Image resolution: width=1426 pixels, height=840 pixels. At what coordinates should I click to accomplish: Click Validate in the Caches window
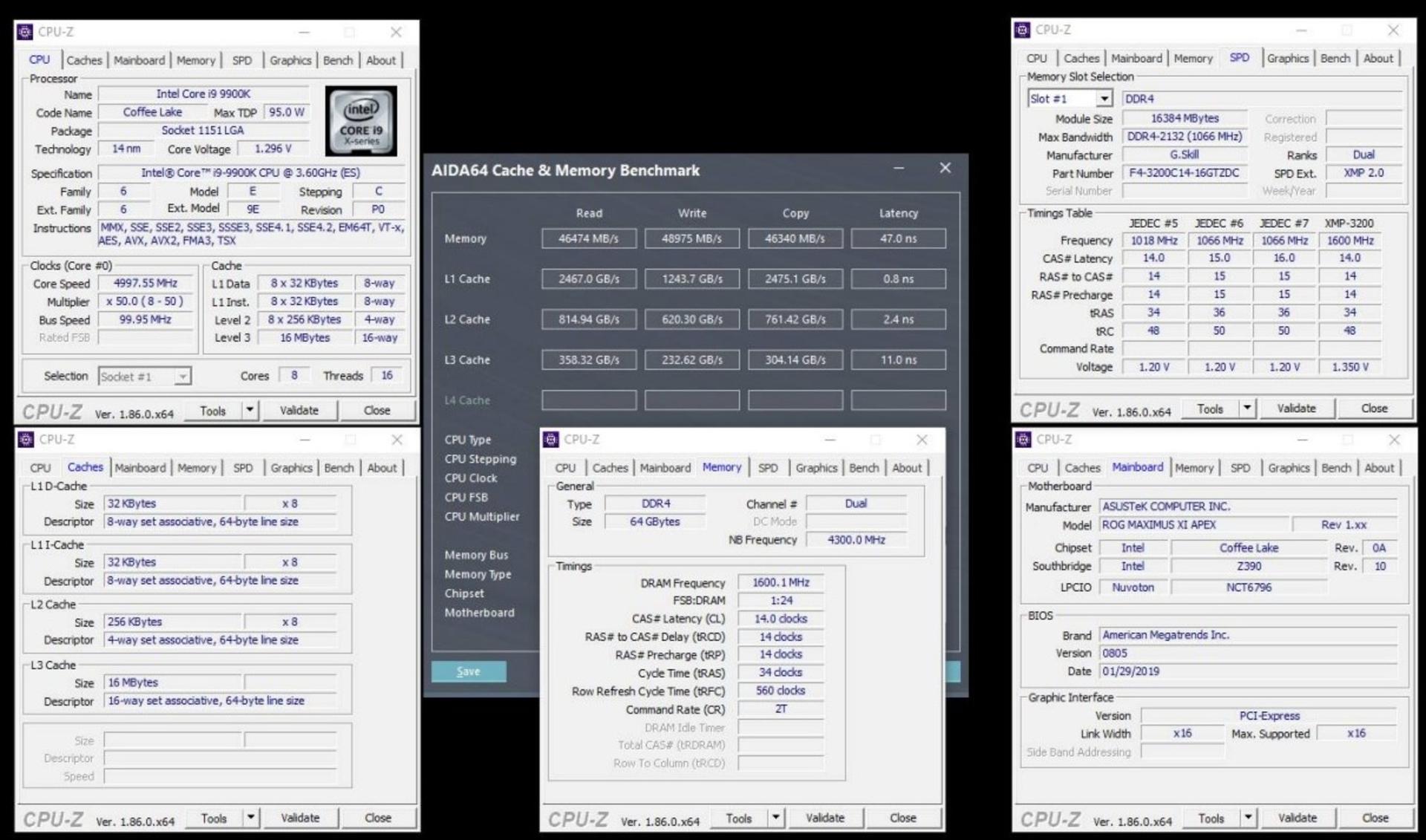pos(300,818)
